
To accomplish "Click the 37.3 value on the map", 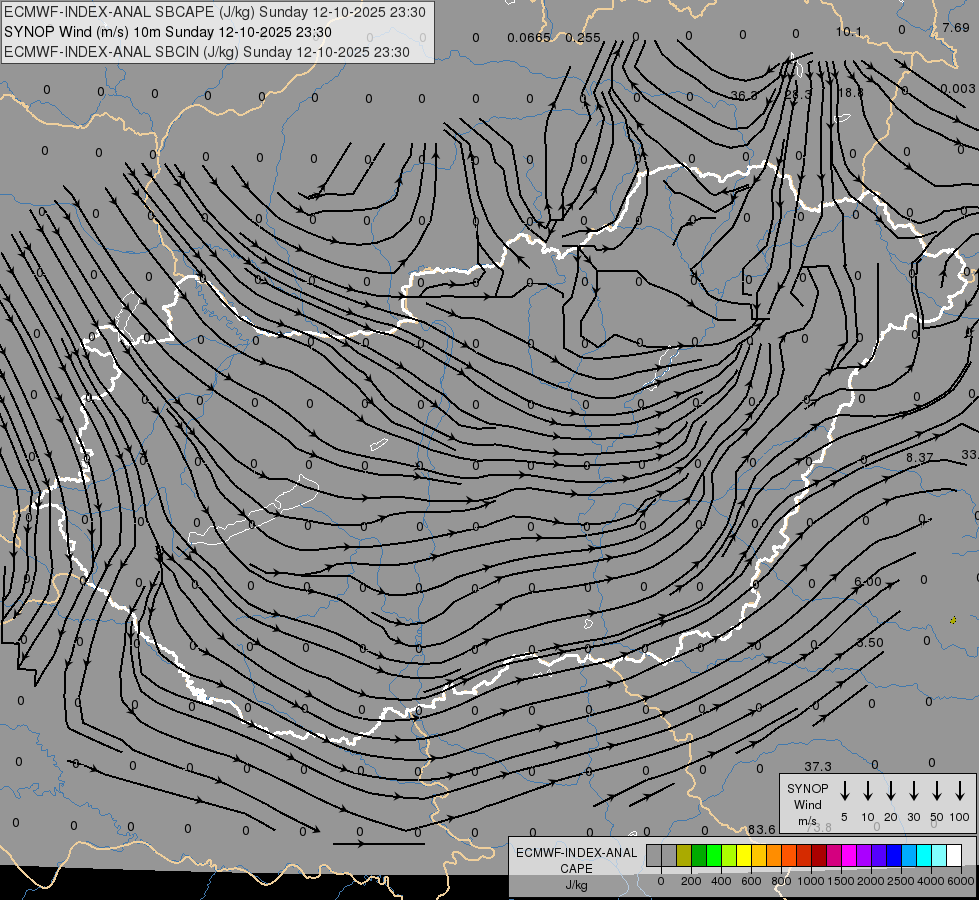I will click(x=818, y=766).
